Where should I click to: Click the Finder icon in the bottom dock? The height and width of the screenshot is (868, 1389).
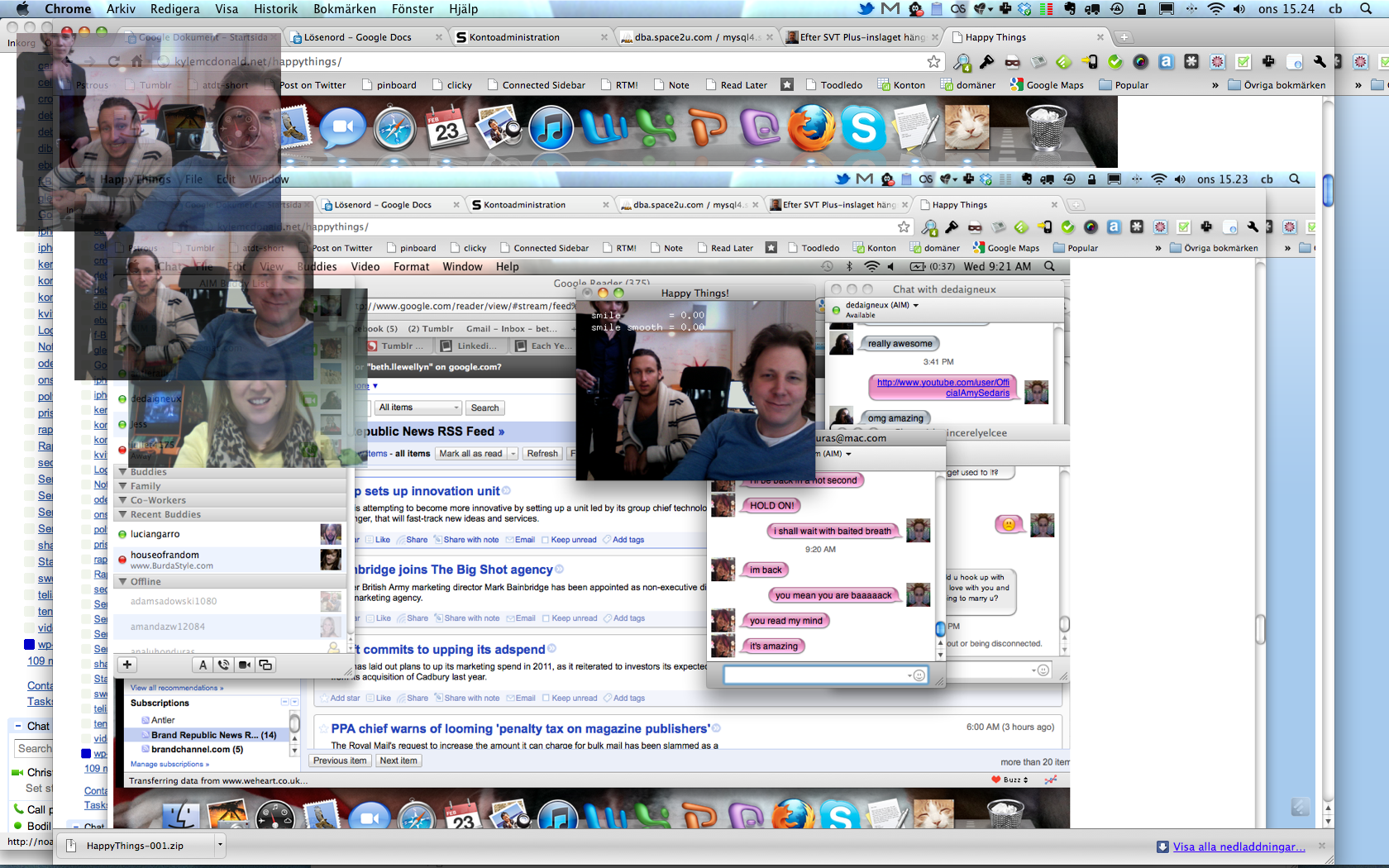click(x=179, y=817)
